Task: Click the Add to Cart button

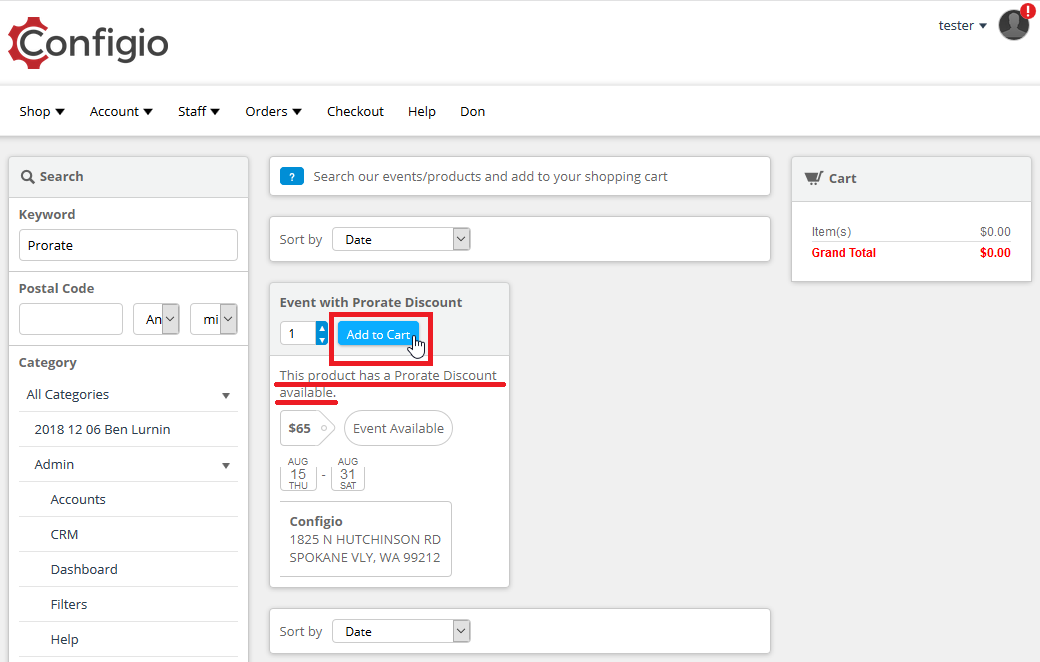Action: pyautogui.click(x=378, y=334)
